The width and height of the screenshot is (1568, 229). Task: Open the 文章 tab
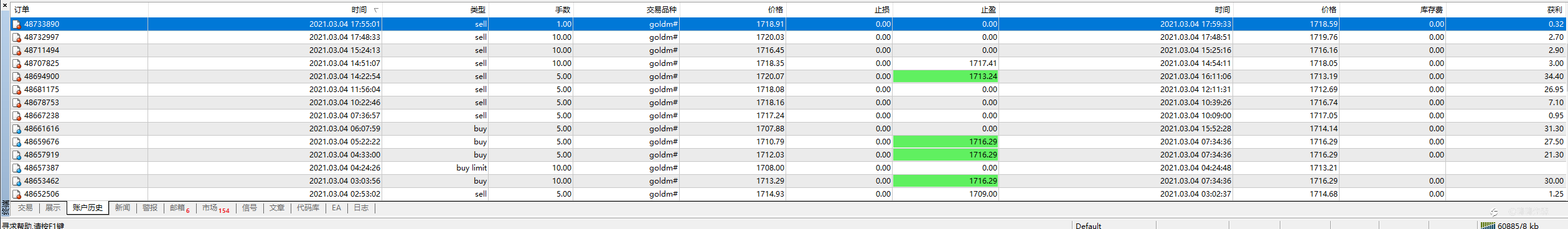[277, 208]
